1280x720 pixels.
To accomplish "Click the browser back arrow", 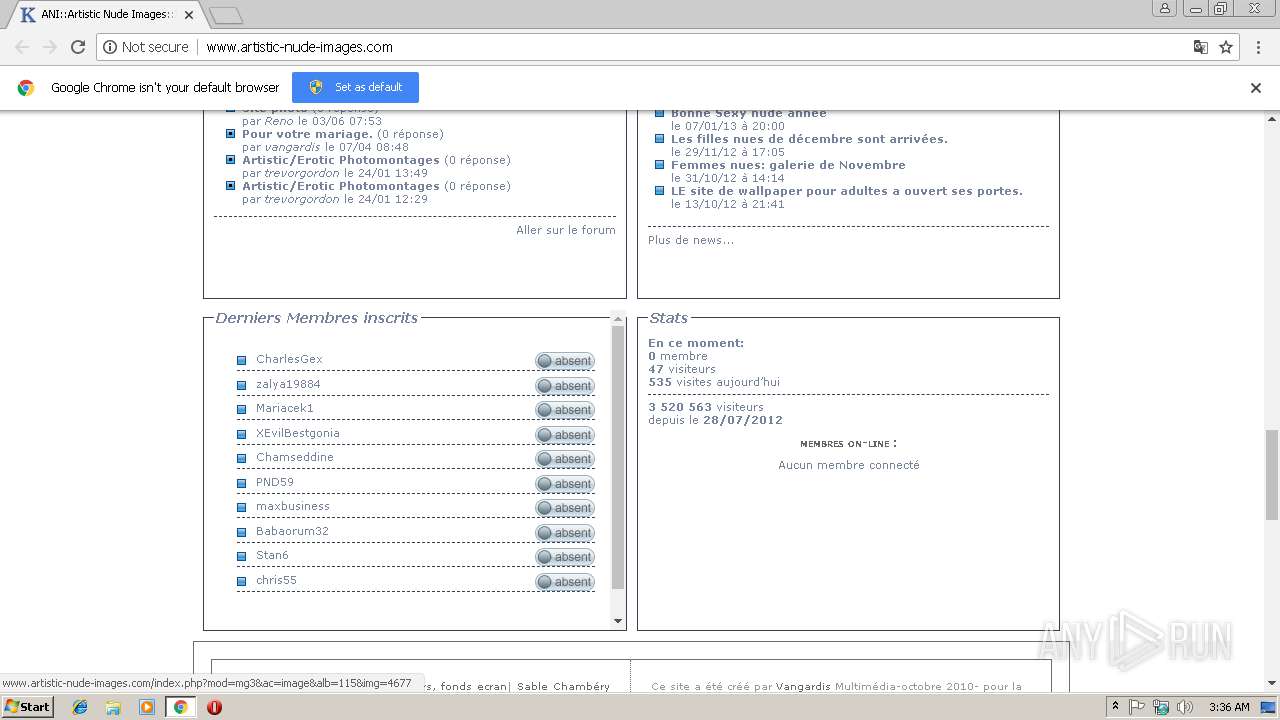I will coord(22,47).
